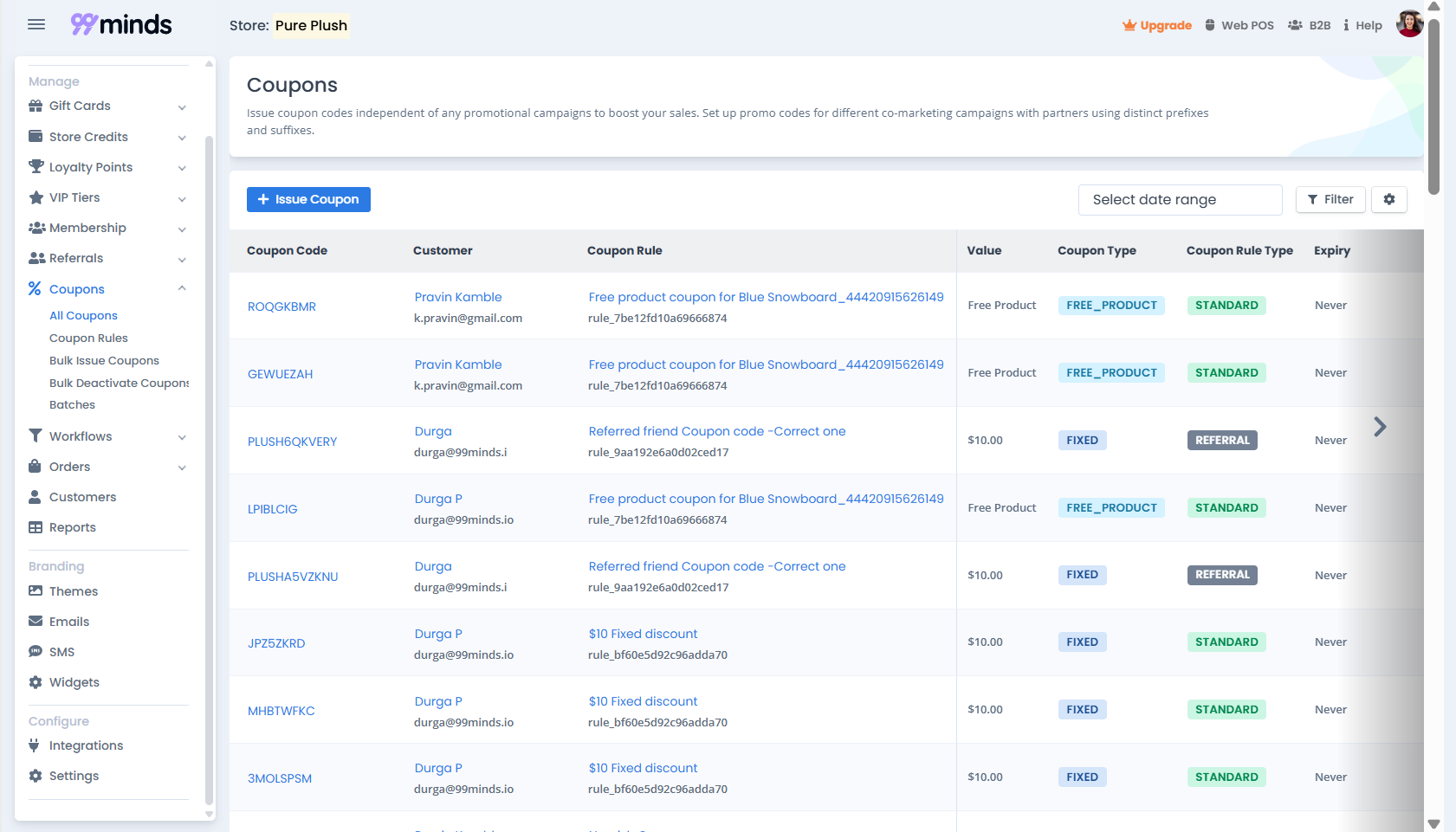Open the user profile avatar
The height and width of the screenshot is (832, 1456).
[1409, 23]
